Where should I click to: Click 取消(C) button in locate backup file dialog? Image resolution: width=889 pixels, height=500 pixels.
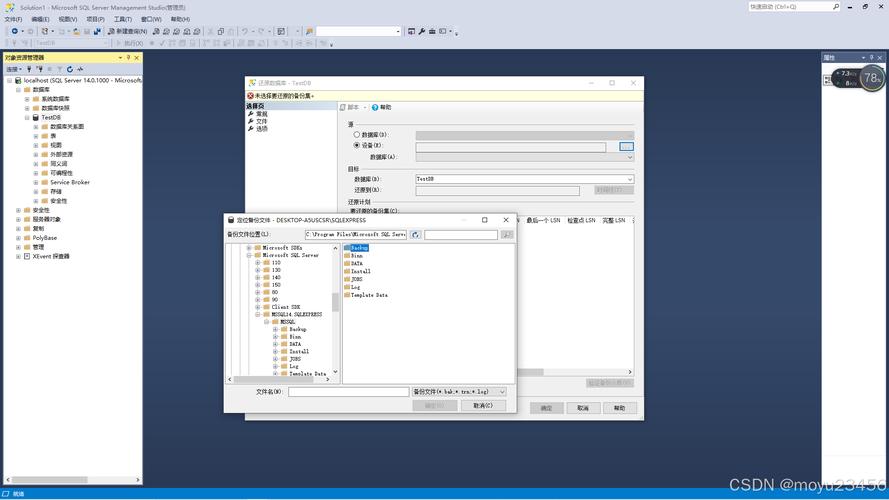(x=483, y=406)
